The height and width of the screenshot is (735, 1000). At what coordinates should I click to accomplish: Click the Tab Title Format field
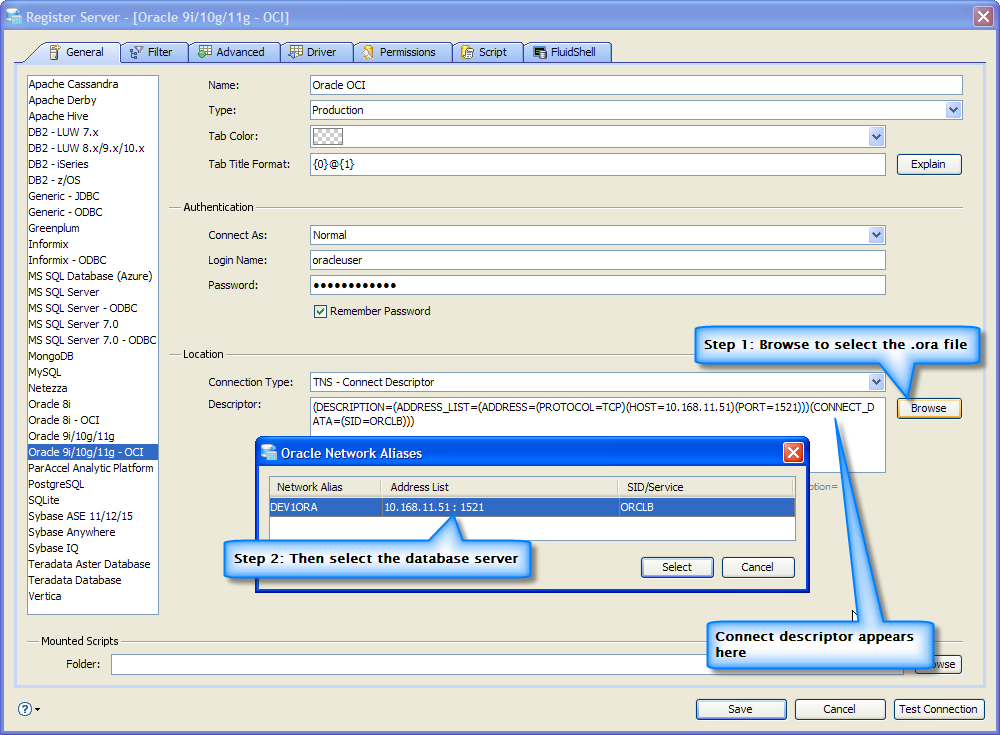(598, 164)
